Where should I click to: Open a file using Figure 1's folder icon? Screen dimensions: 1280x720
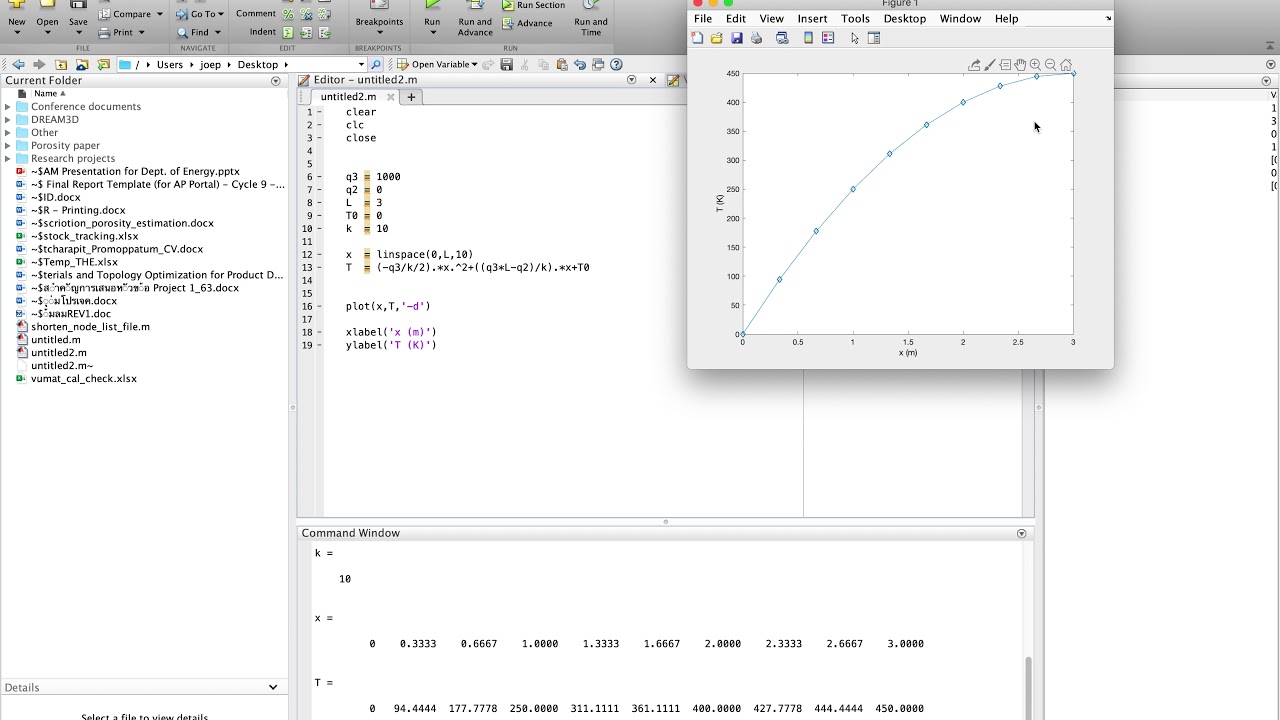[717, 38]
